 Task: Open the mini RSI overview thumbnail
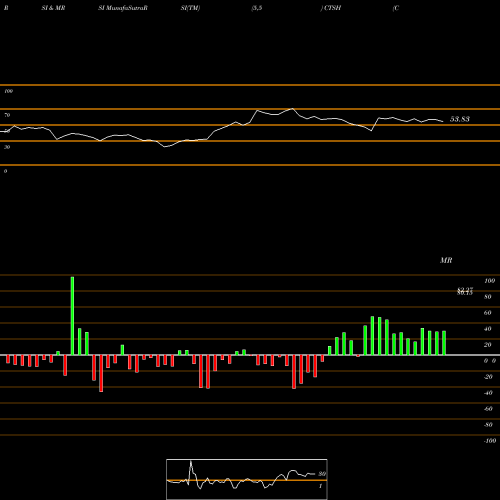247,479
